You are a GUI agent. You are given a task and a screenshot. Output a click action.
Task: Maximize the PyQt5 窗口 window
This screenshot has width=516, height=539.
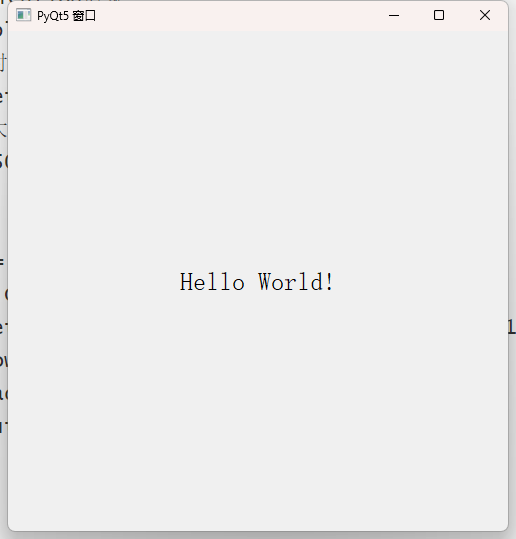(x=439, y=15)
